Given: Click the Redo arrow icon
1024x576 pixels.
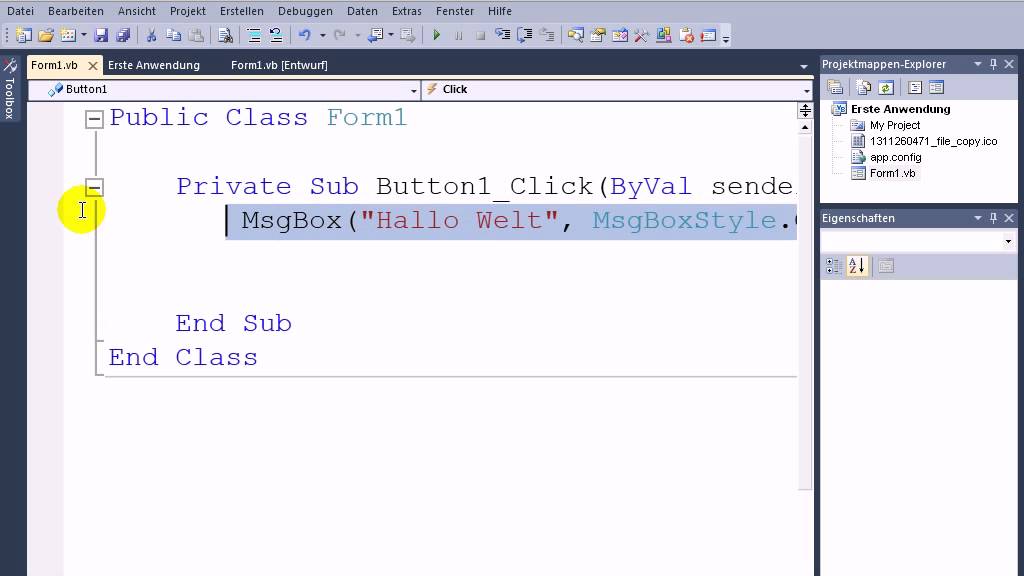Looking at the screenshot, I should coord(340,35).
